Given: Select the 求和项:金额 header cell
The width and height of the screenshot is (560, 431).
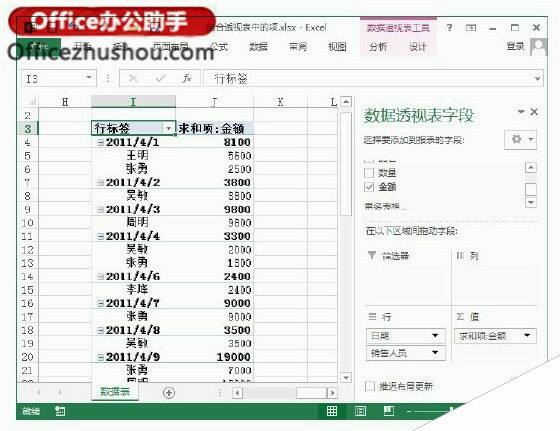Looking at the screenshot, I should (x=214, y=128).
